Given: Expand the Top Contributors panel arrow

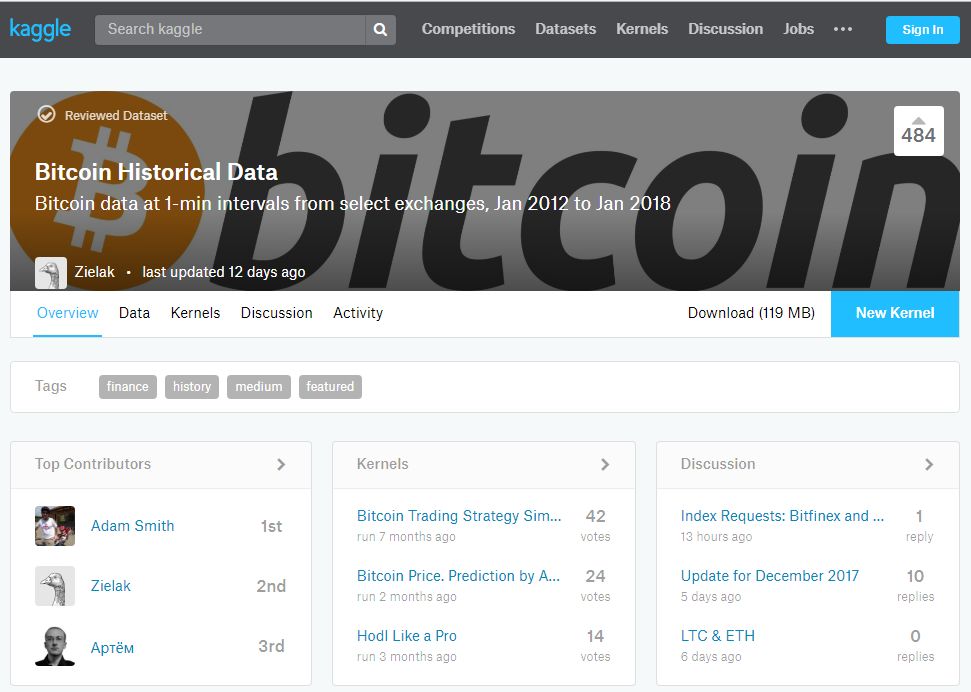Looking at the screenshot, I should (x=281, y=464).
